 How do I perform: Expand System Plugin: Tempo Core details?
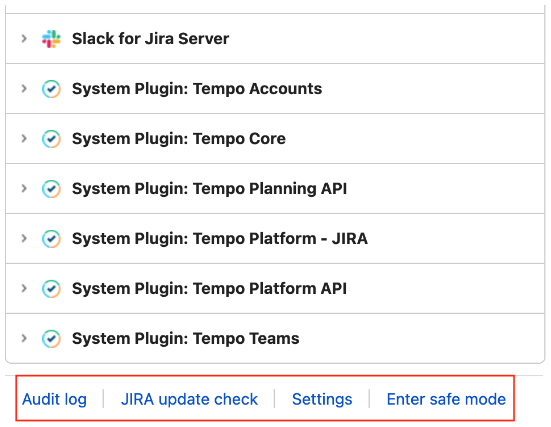pos(24,138)
